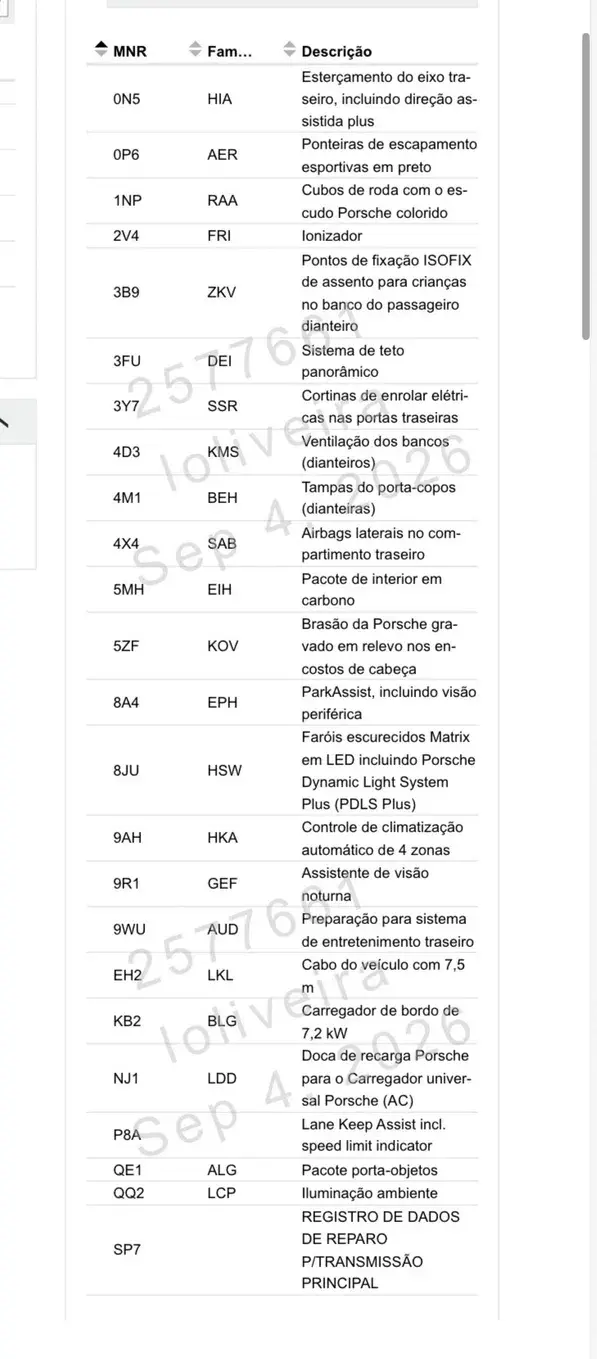
Task: Select the 3B9 ISOFIX row
Action: click(x=282, y=293)
